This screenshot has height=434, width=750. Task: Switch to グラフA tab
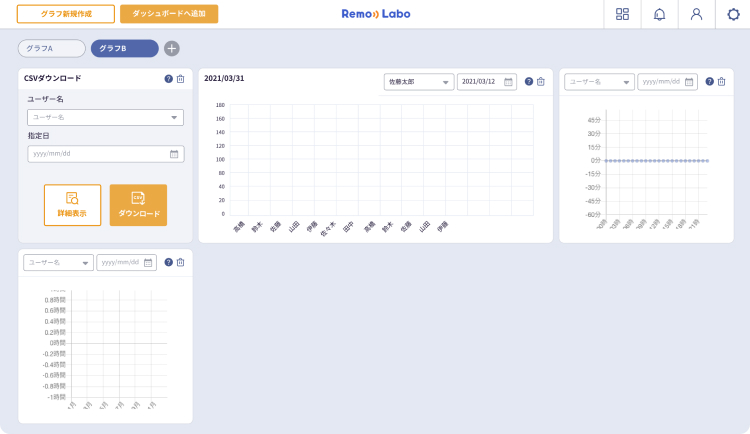point(52,48)
